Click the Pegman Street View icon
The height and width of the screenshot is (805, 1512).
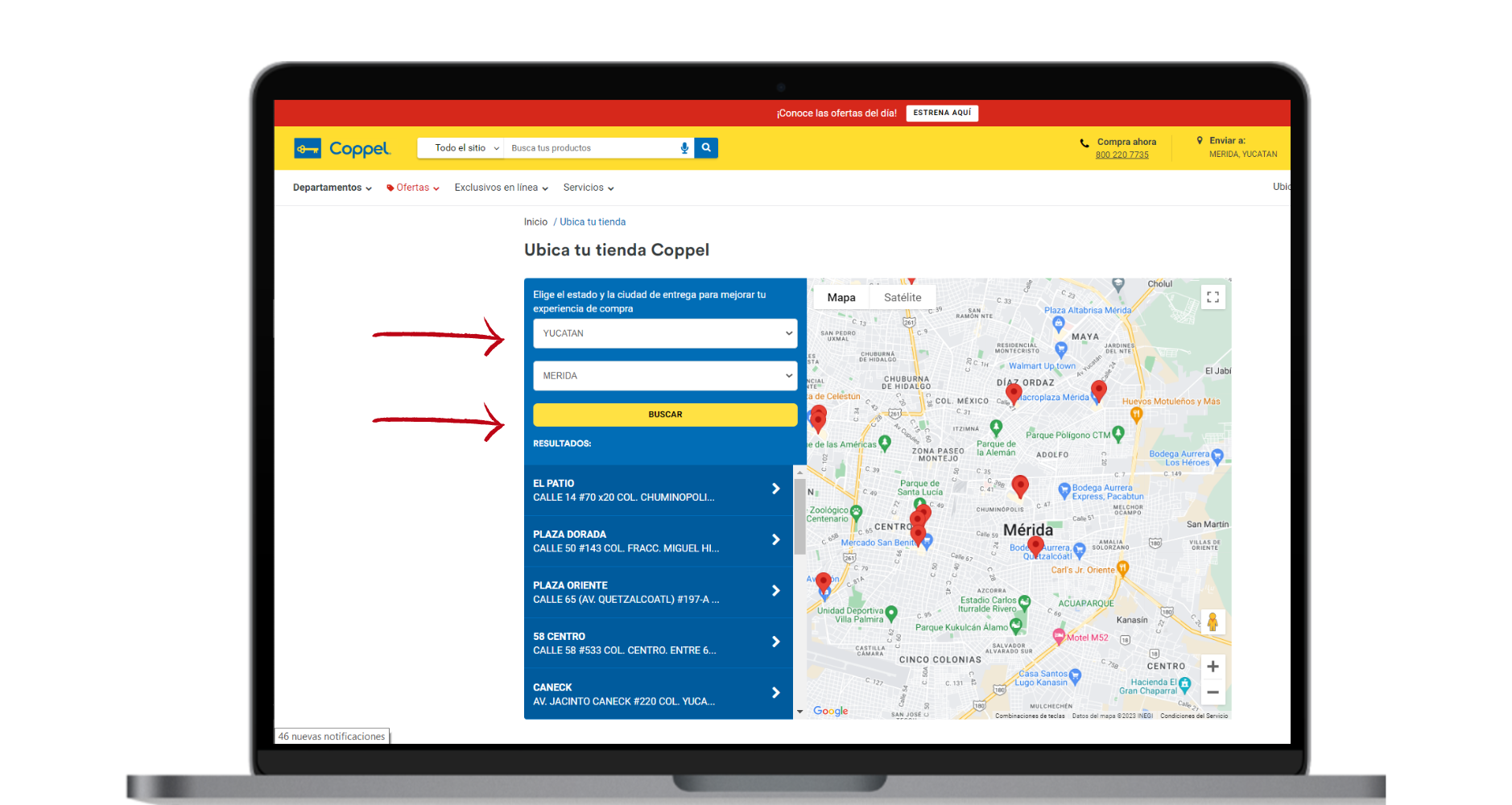pyautogui.click(x=1212, y=621)
